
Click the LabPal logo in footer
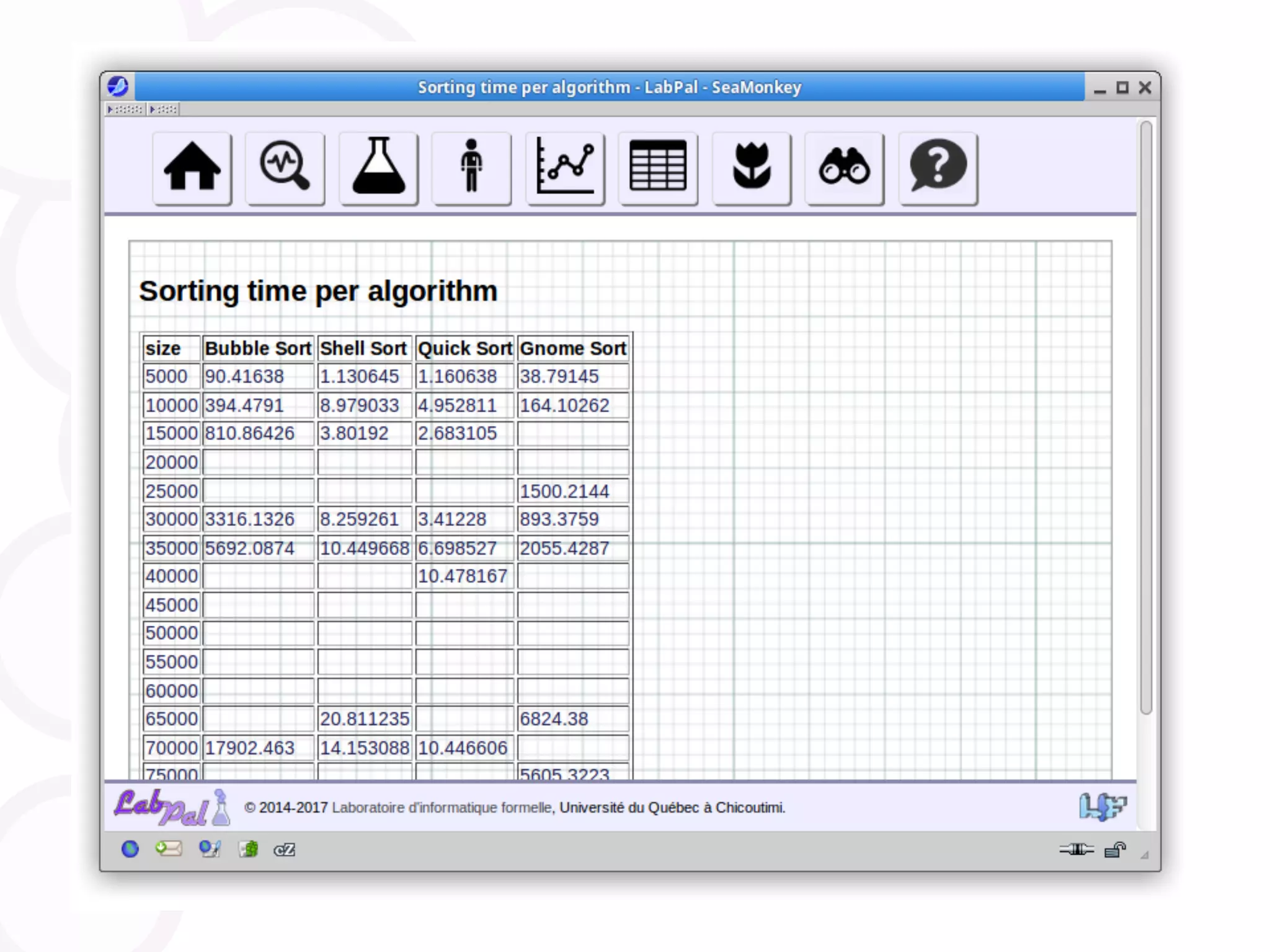pos(171,807)
